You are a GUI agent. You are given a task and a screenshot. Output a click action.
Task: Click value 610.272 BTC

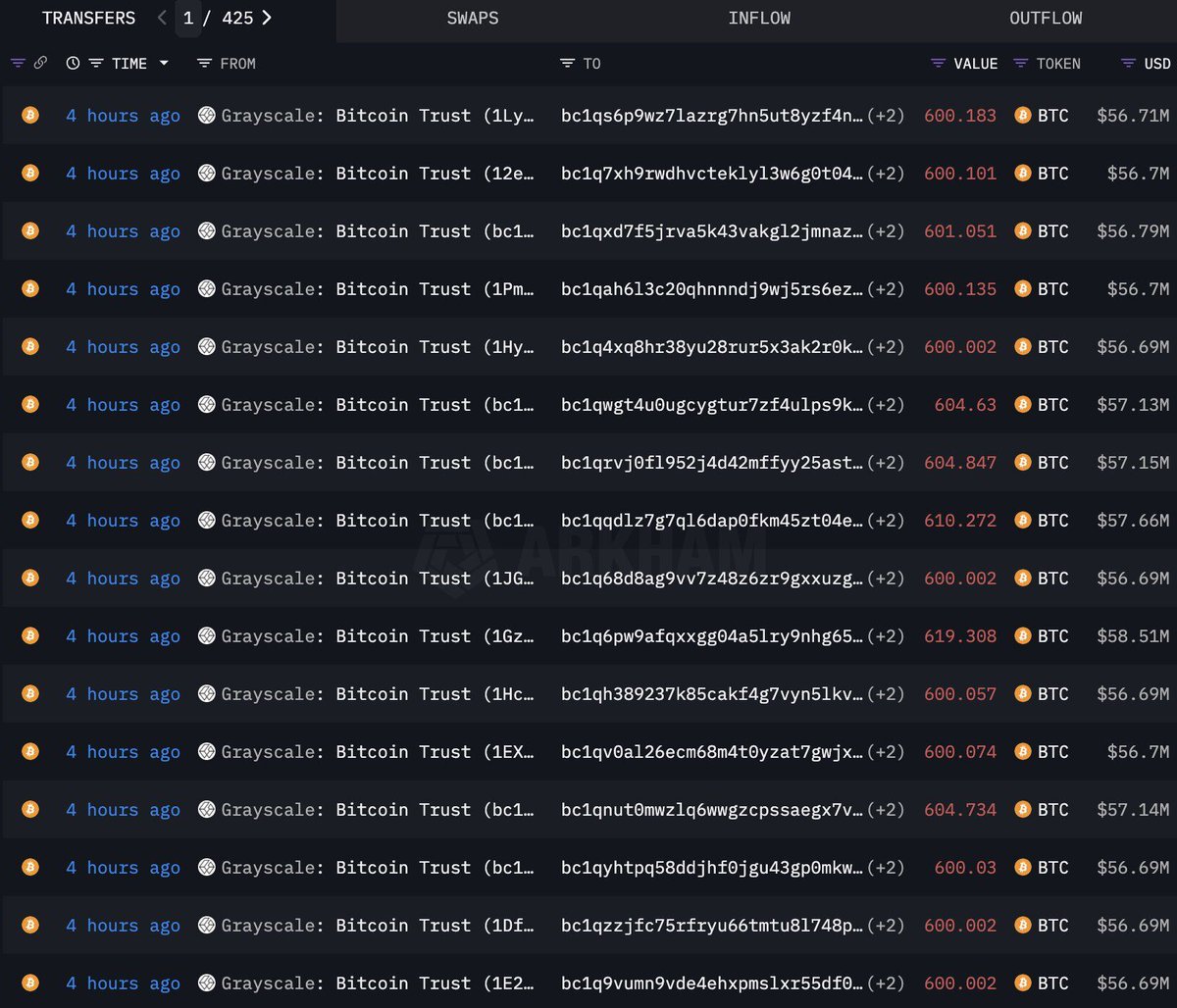(x=960, y=521)
